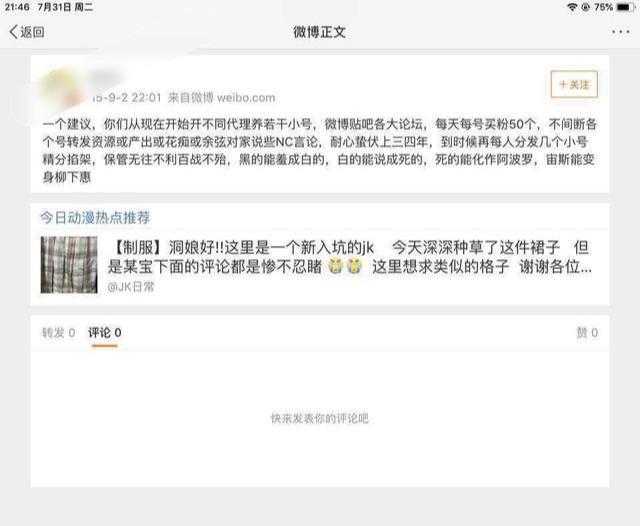Open the three-dots more options menu
Viewport: 640px width, 526px height.
[x=620, y=32]
